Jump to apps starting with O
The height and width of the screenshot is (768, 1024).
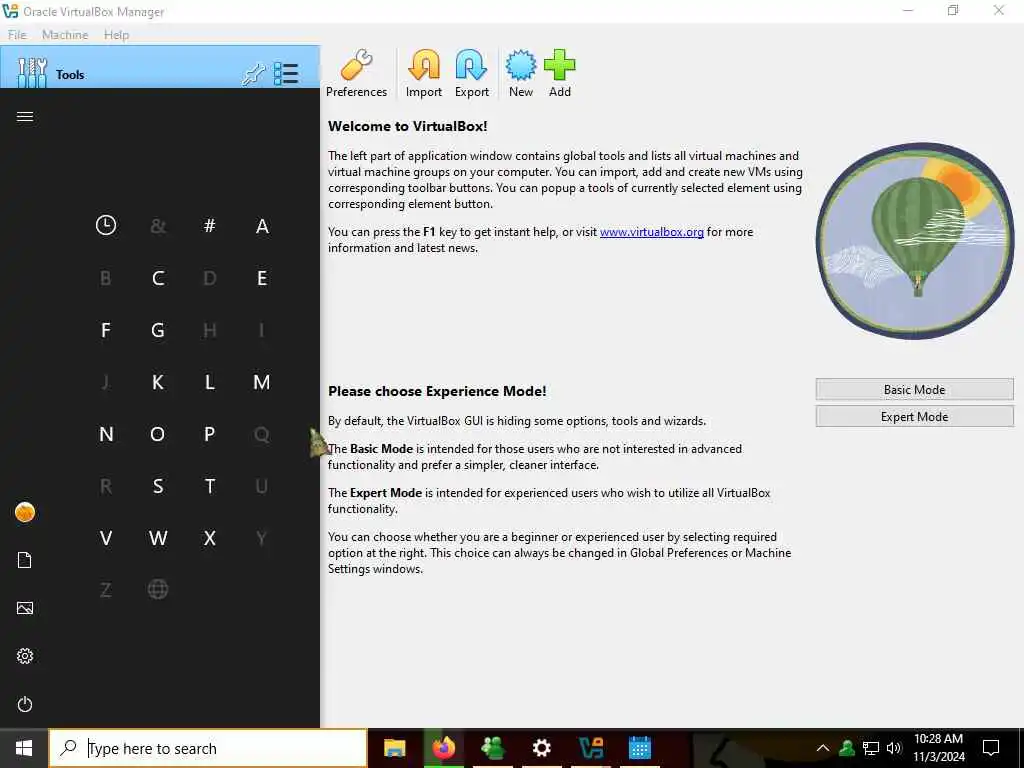158,434
